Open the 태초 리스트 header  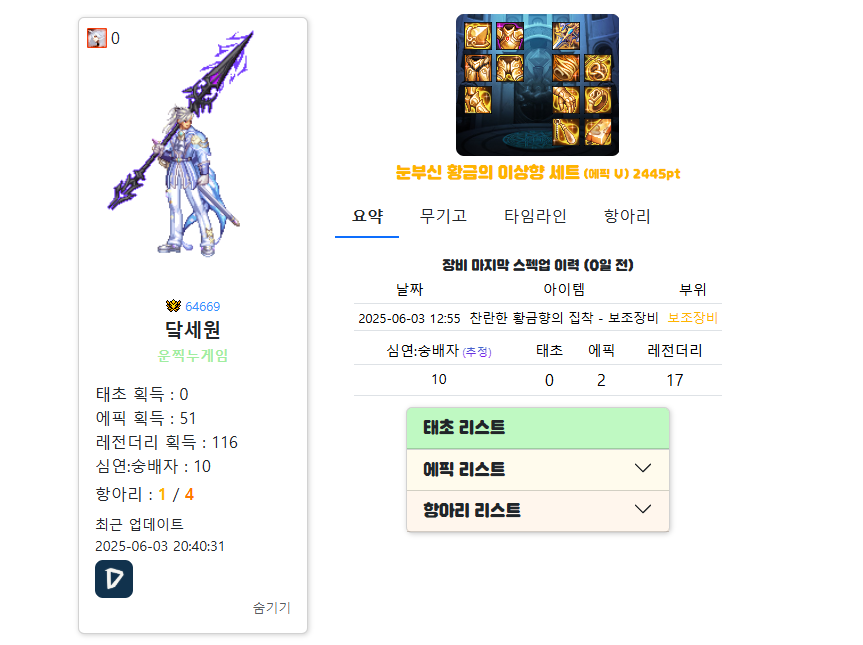[538, 428]
